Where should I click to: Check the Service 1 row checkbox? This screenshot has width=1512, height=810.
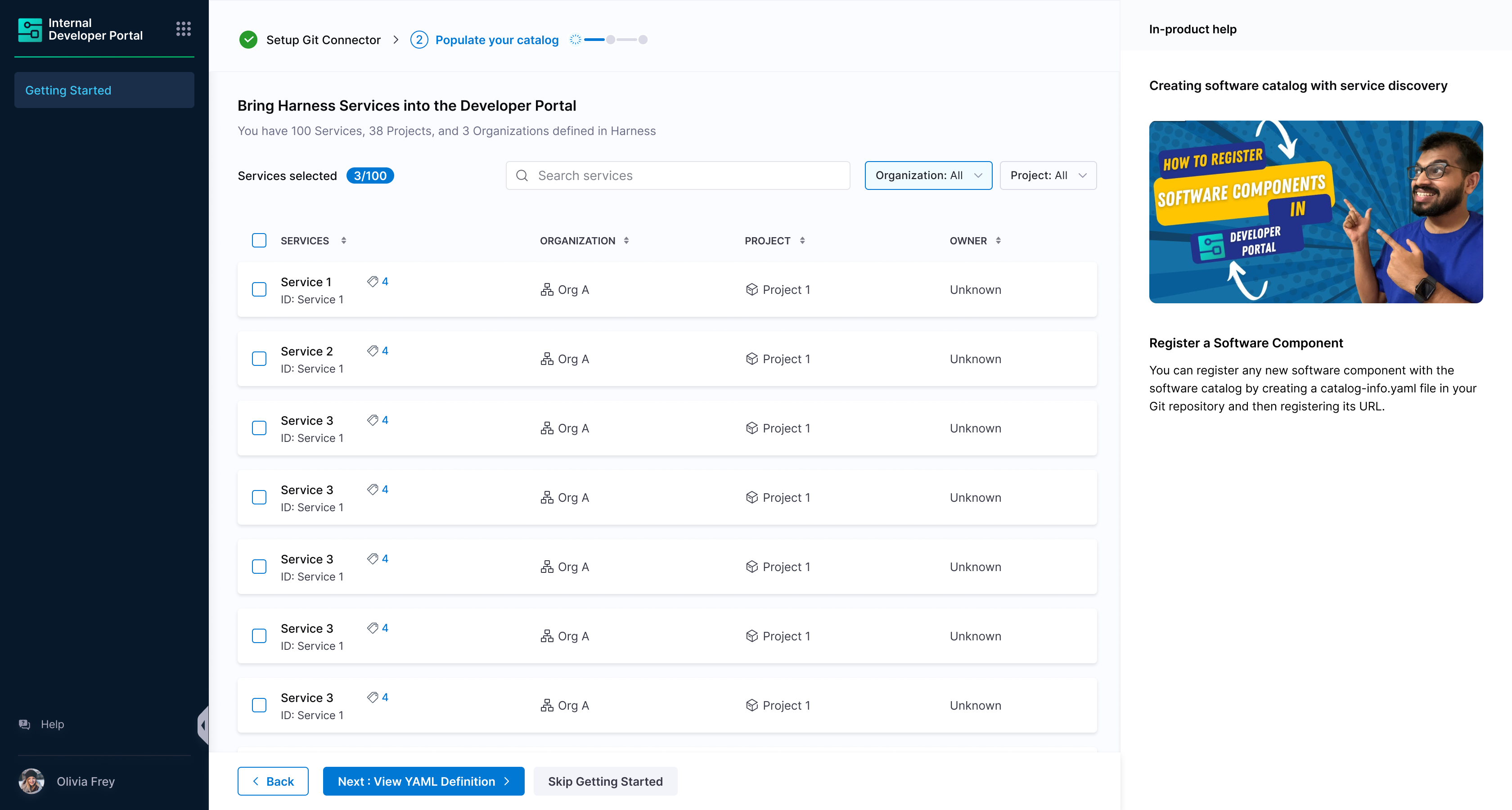point(259,289)
